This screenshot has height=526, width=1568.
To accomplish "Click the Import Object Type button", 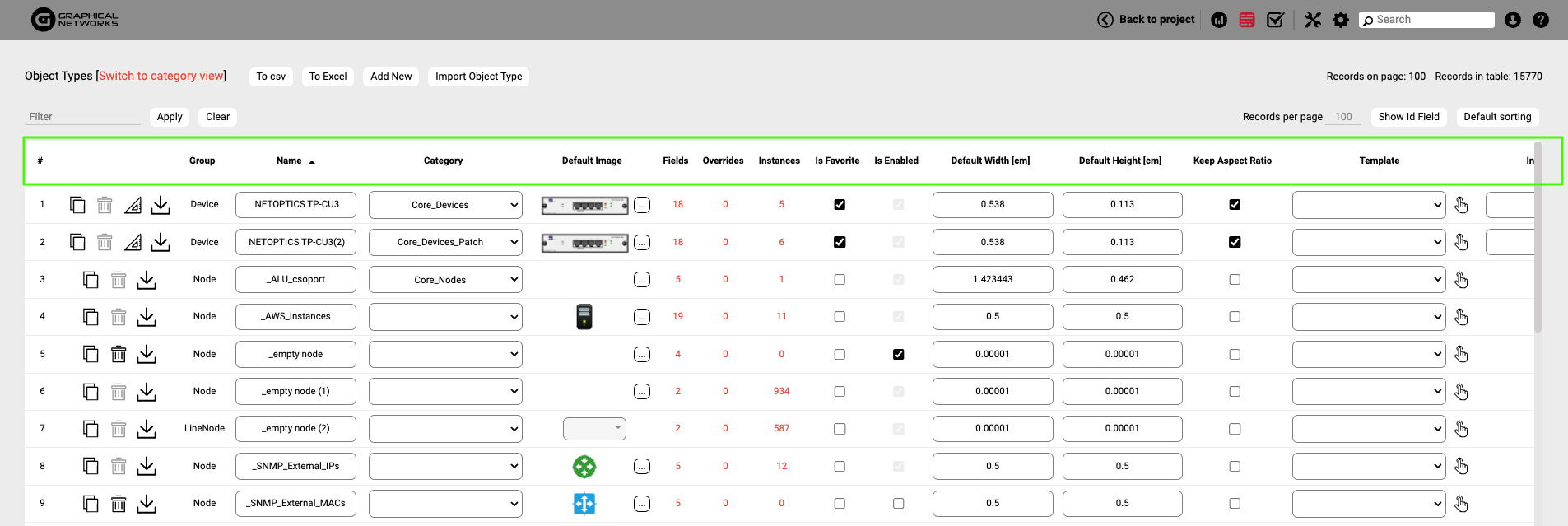I will (x=478, y=77).
